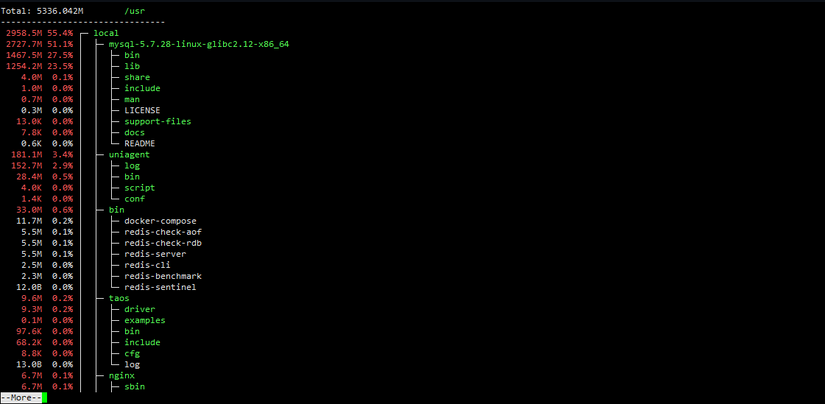
Task: Select the docker-compose file entry
Action: pyautogui.click(x=160, y=221)
